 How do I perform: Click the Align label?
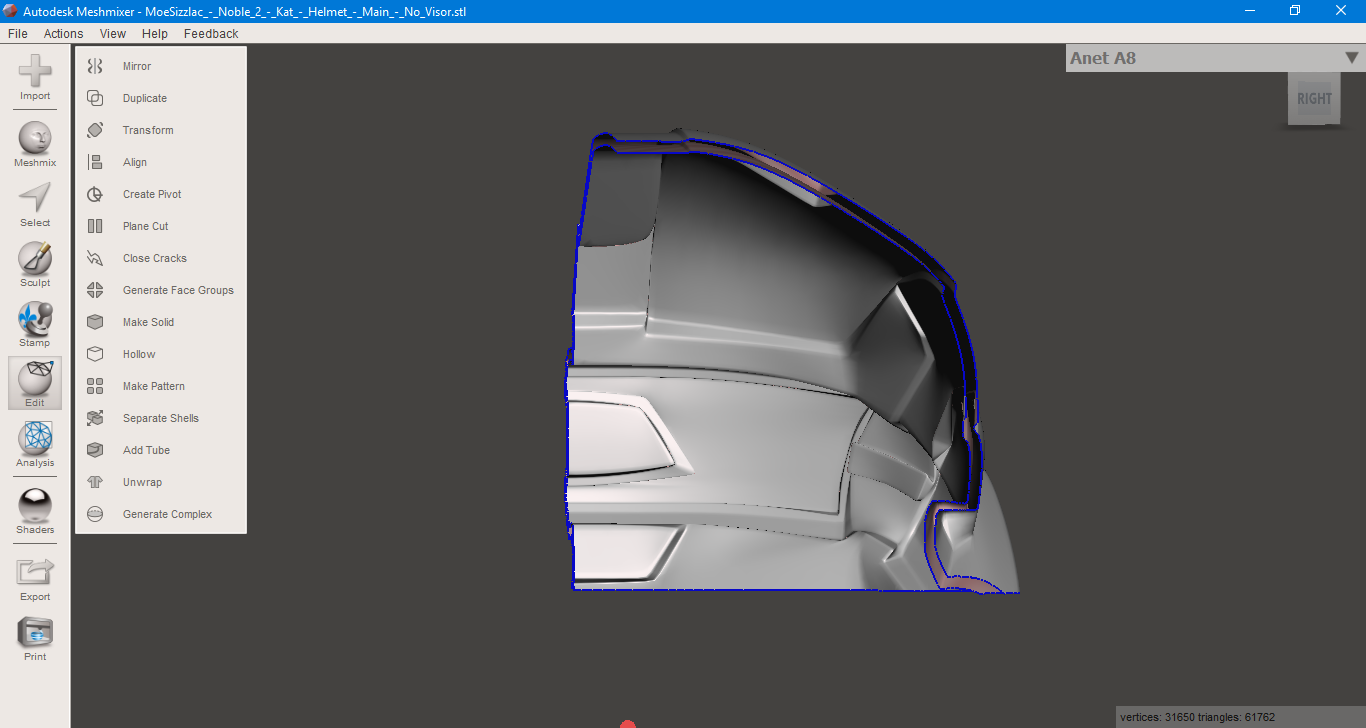click(x=135, y=162)
